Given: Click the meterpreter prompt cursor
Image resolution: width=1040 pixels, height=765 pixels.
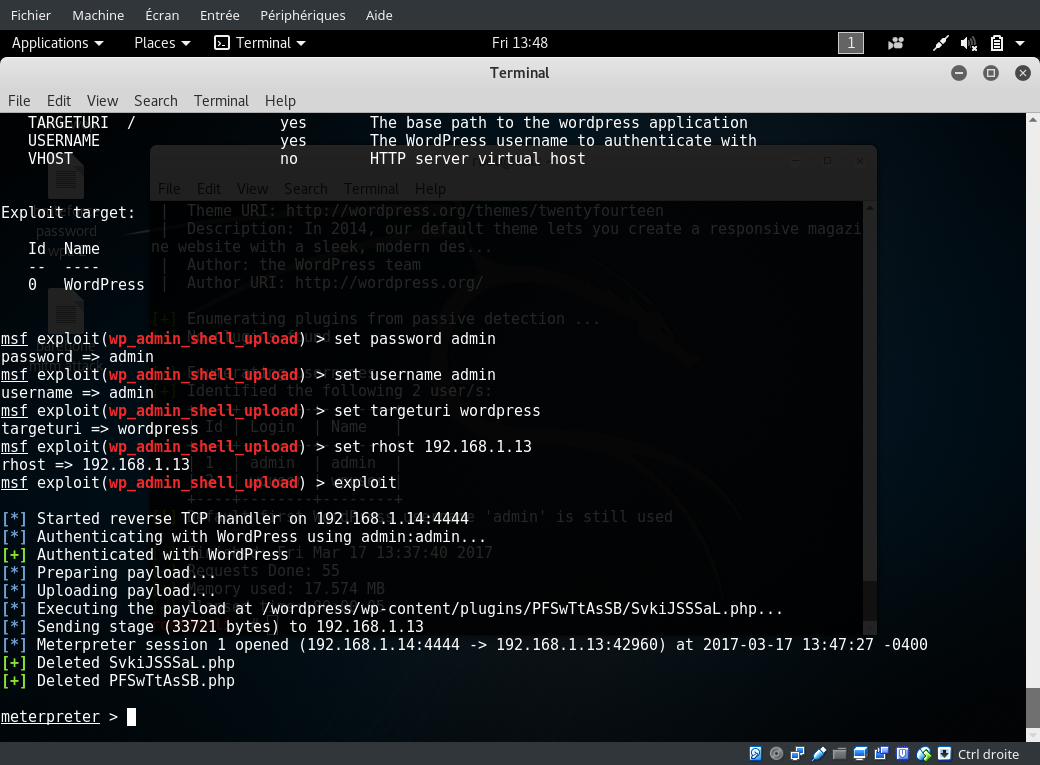Looking at the screenshot, I should tap(131, 717).
